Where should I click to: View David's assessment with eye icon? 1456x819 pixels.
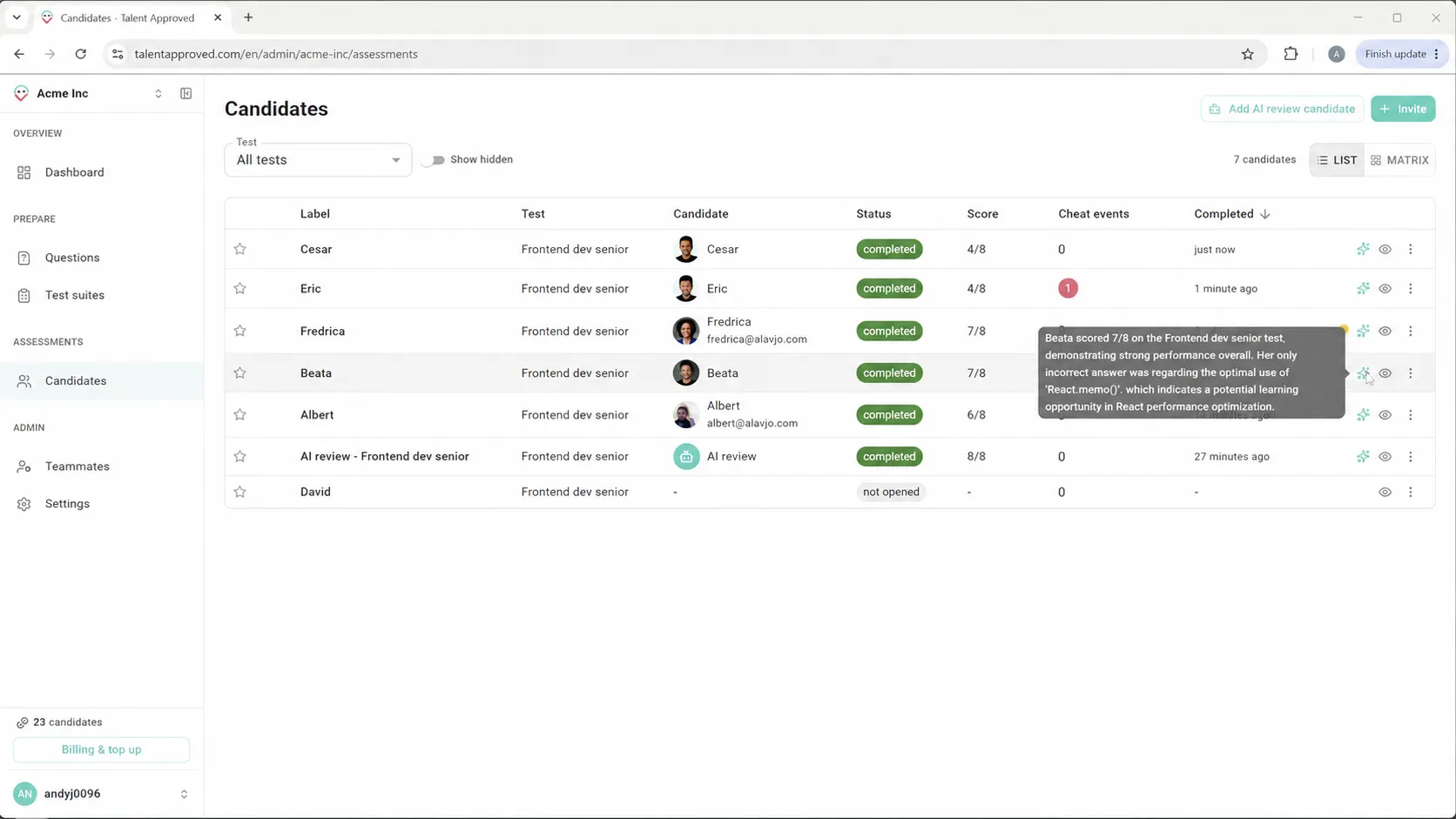tap(1385, 492)
